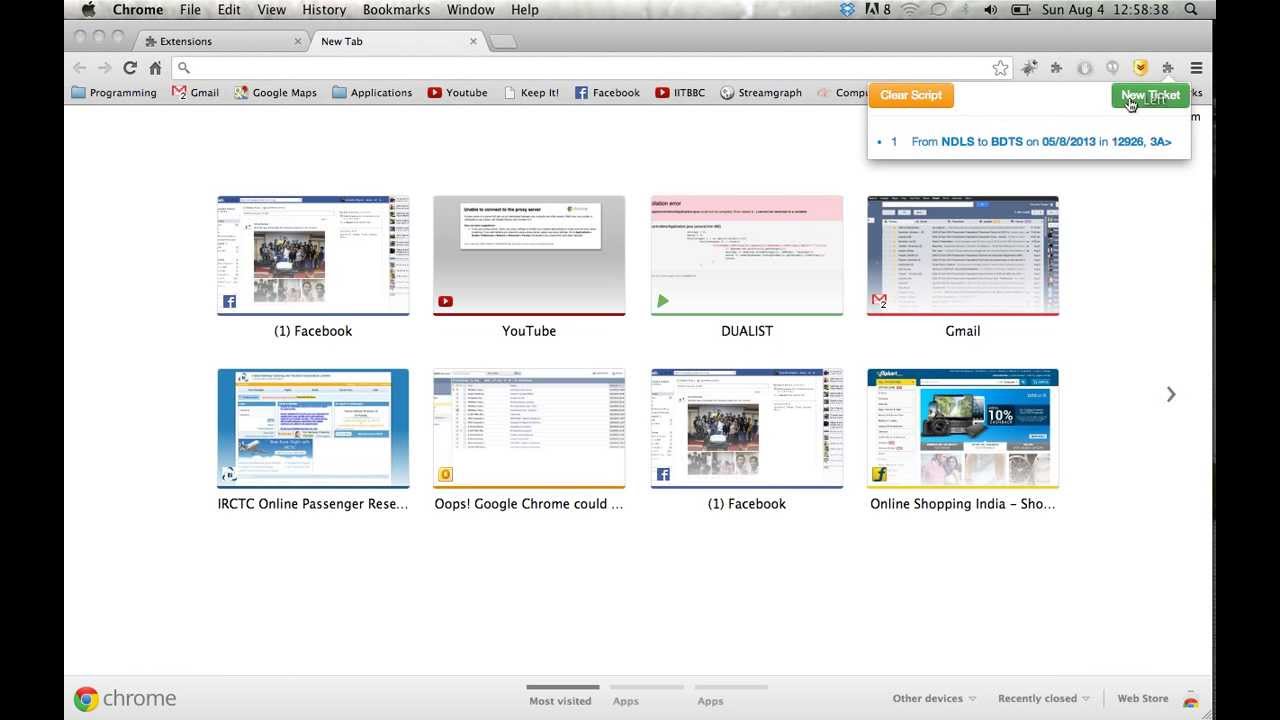
Task: Go to the Home page icon
Action: 155,68
